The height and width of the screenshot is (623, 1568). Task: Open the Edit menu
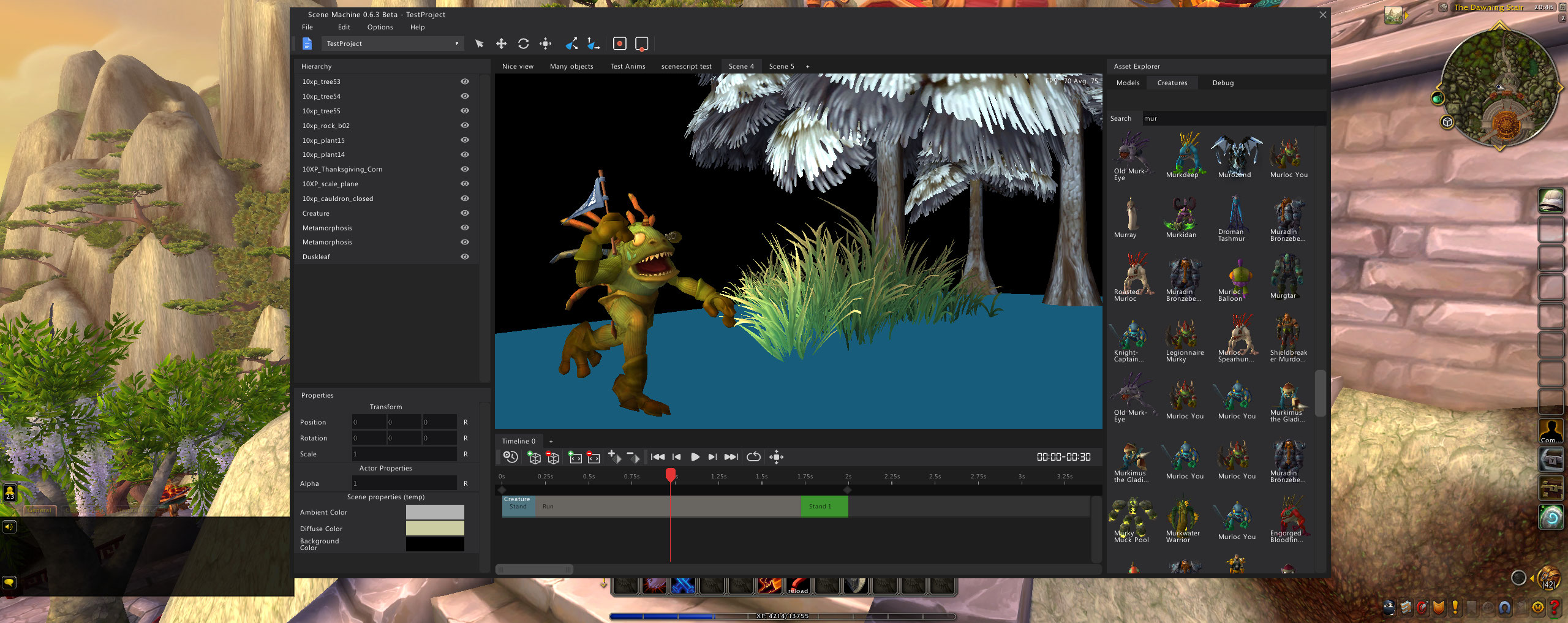(x=344, y=27)
